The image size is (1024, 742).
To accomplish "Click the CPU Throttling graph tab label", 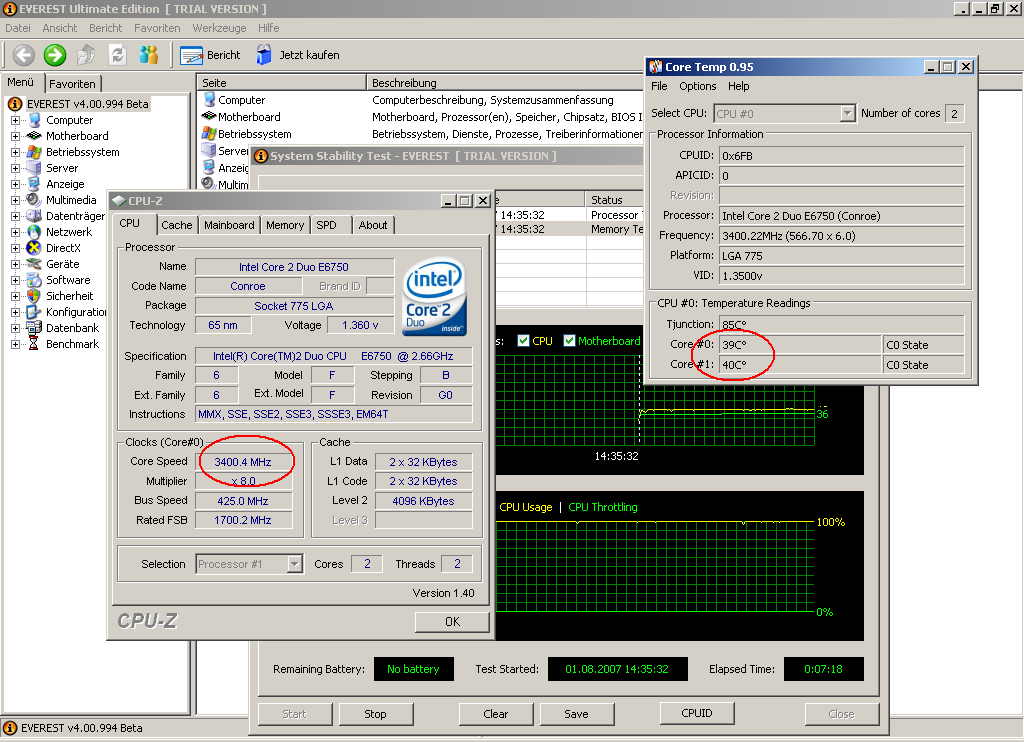I will (603, 507).
